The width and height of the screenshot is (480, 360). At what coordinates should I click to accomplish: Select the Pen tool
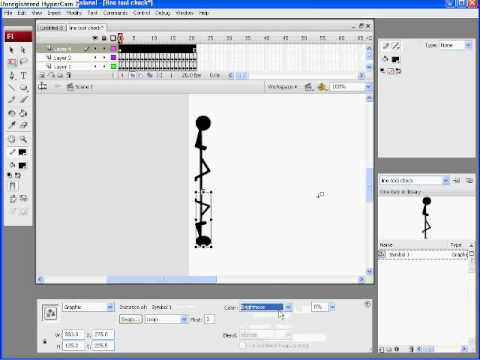click(12, 75)
